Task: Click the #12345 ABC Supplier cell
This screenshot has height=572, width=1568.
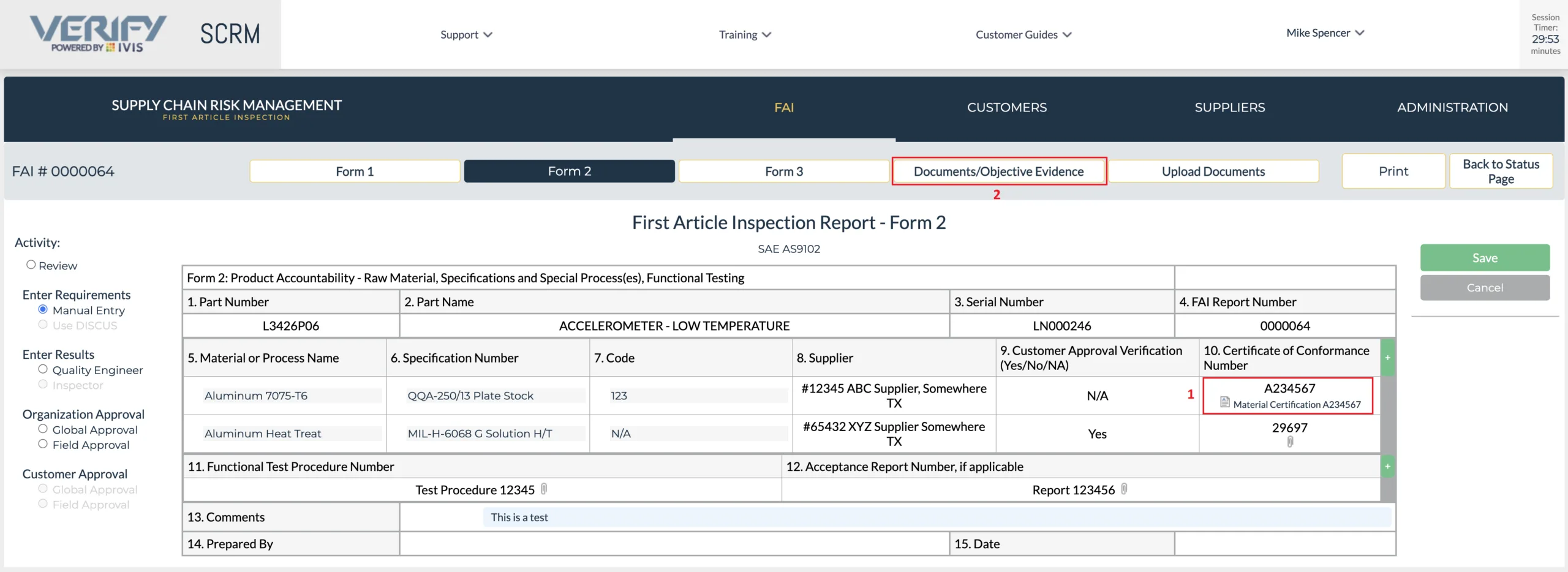Action: coord(894,396)
